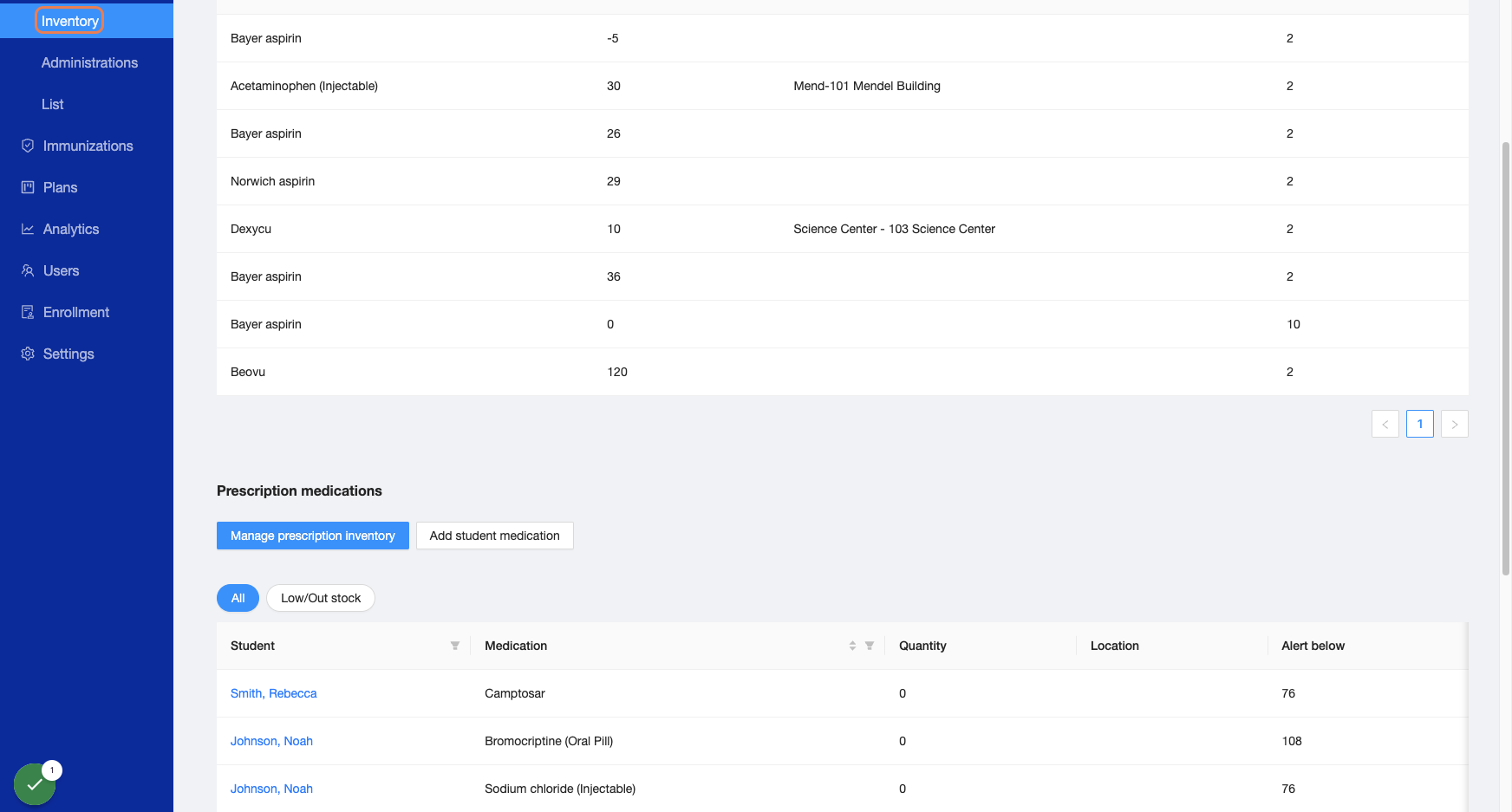Click the Settings gear icon
Viewport: 1512px width, 812px height.
[x=28, y=354]
